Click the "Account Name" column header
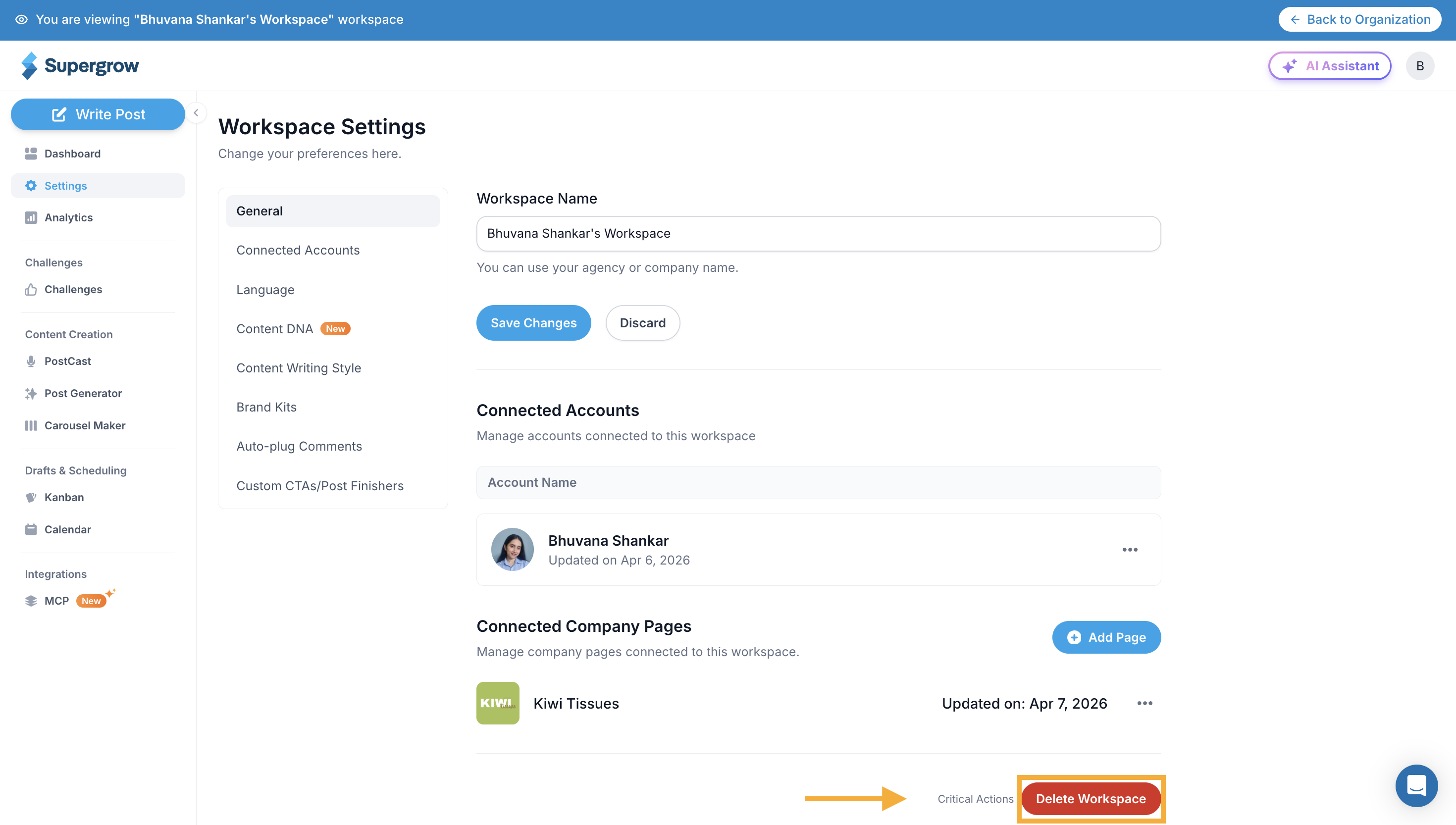1456x825 pixels. [532, 483]
